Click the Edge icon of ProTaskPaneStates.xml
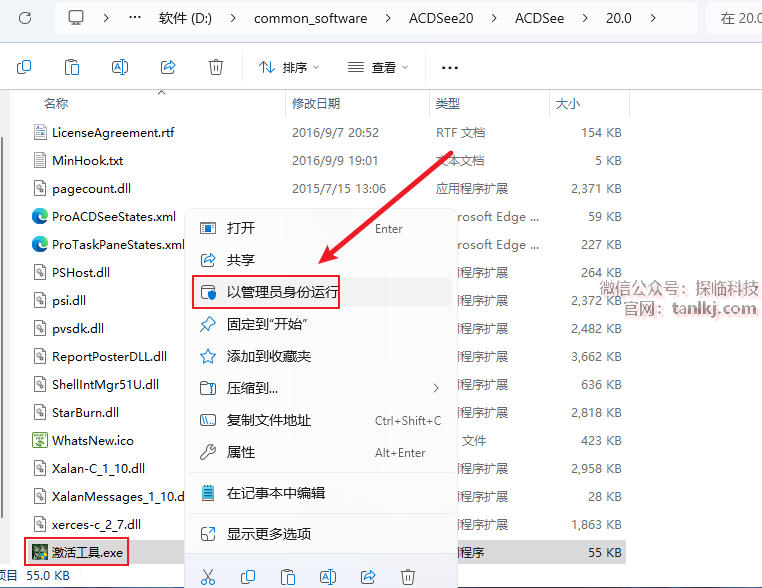Screen dimensions: 762x588 [40, 244]
